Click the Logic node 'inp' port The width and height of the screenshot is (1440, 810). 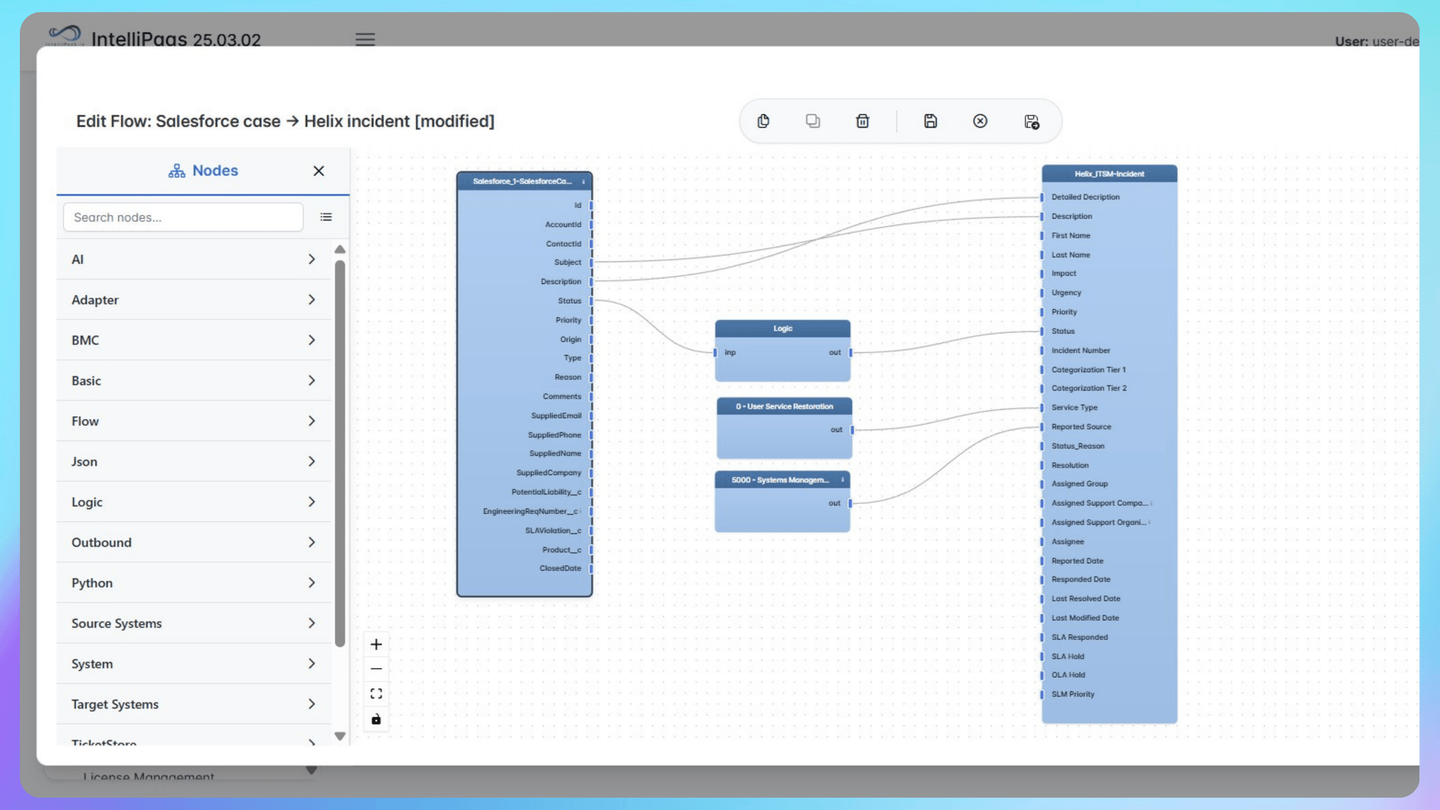pos(716,352)
